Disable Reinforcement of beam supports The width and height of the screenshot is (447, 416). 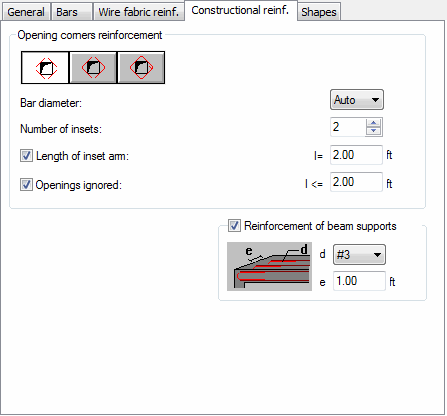click(x=234, y=226)
